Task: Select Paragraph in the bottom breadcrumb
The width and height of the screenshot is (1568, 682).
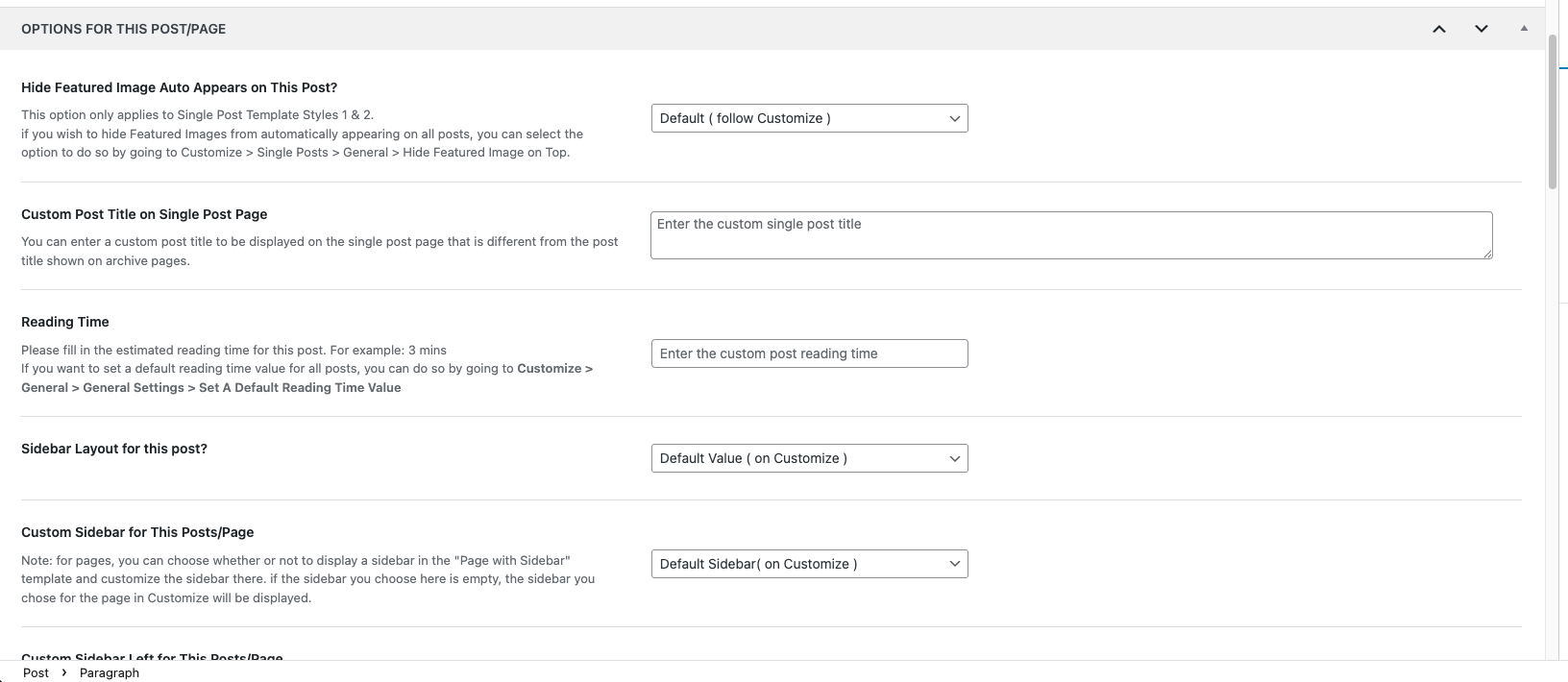Action: click(x=110, y=672)
